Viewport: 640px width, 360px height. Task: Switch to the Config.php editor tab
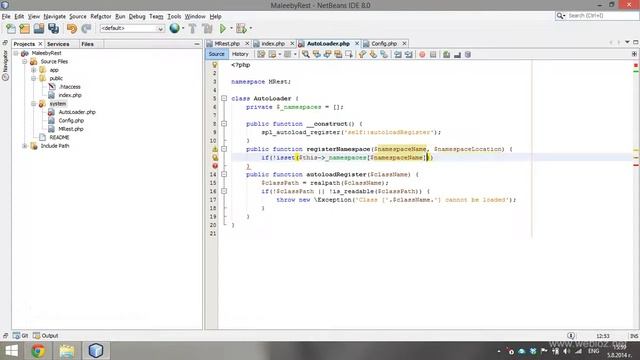click(x=384, y=43)
